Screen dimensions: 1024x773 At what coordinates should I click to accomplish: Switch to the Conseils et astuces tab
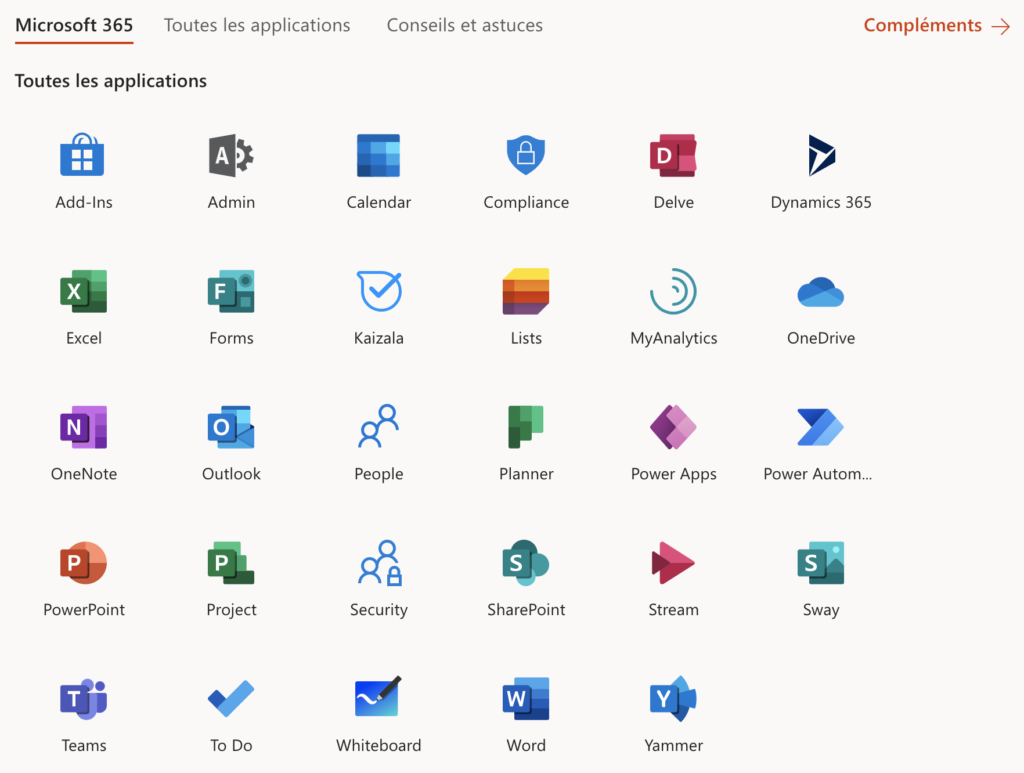pyautogui.click(x=464, y=25)
